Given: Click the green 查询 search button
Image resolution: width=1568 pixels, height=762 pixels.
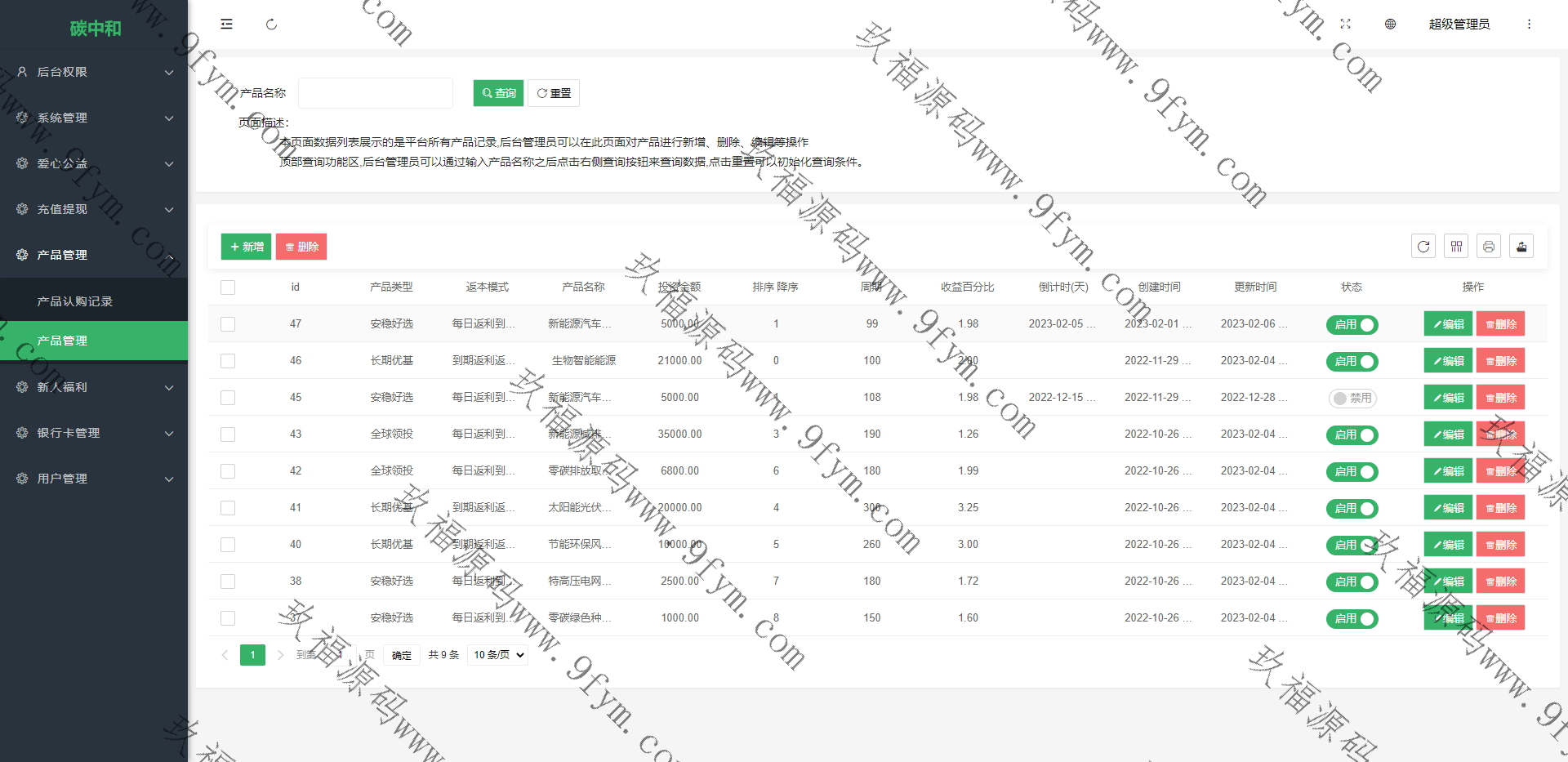Looking at the screenshot, I should point(498,93).
